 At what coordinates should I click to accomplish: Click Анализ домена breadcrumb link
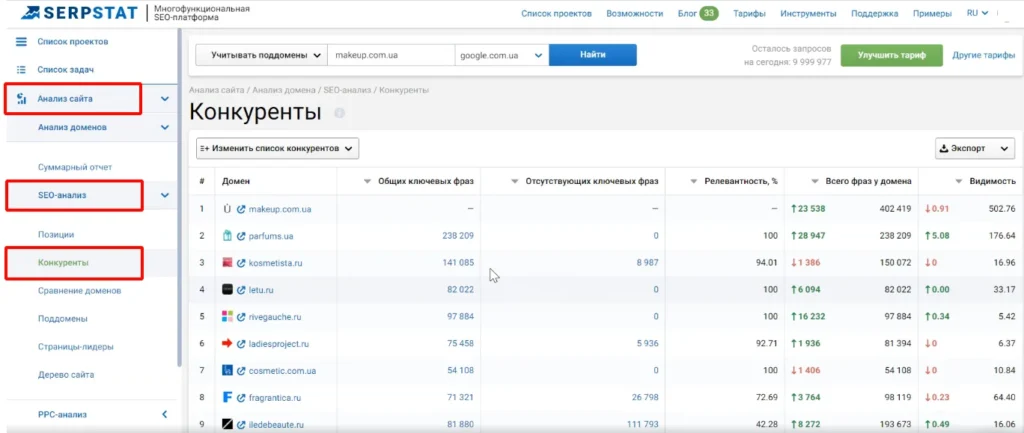point(284,90)
